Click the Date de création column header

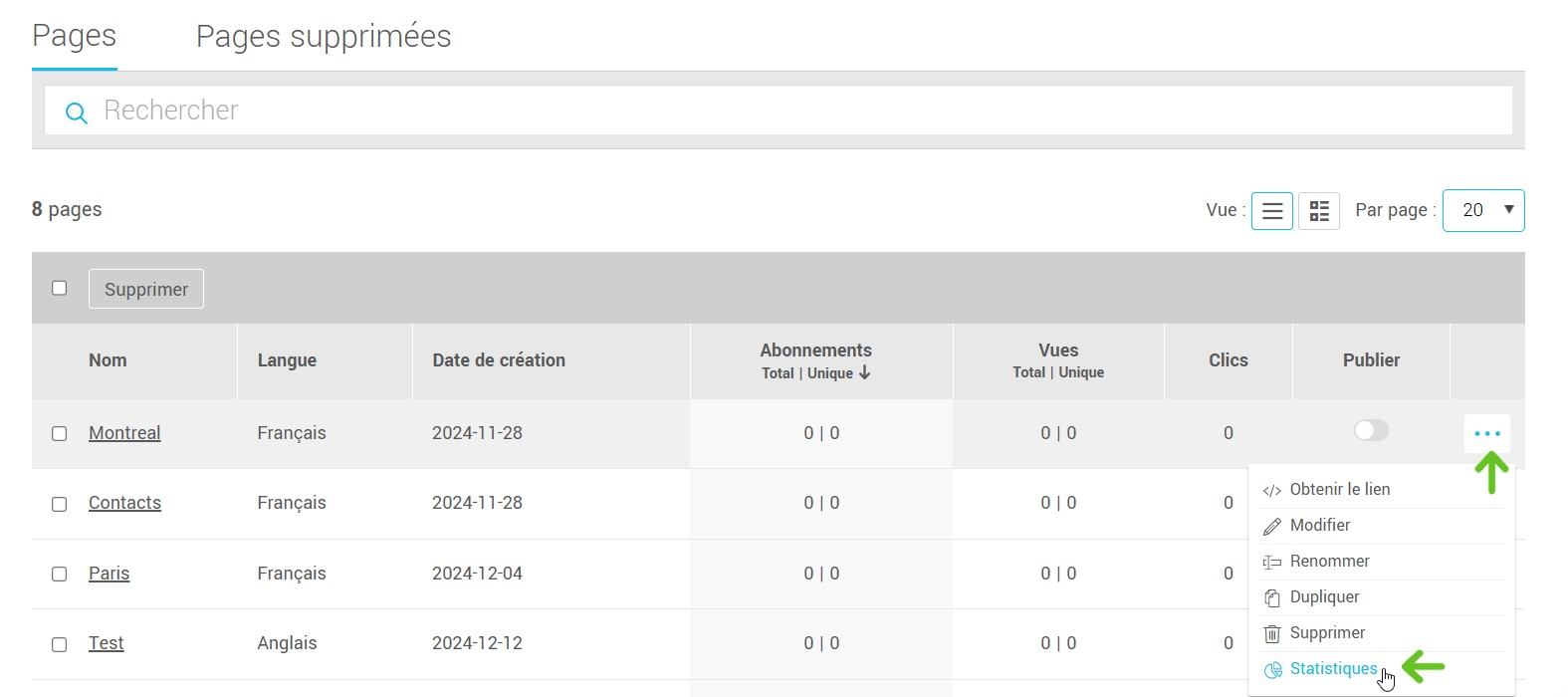[499, 360]
